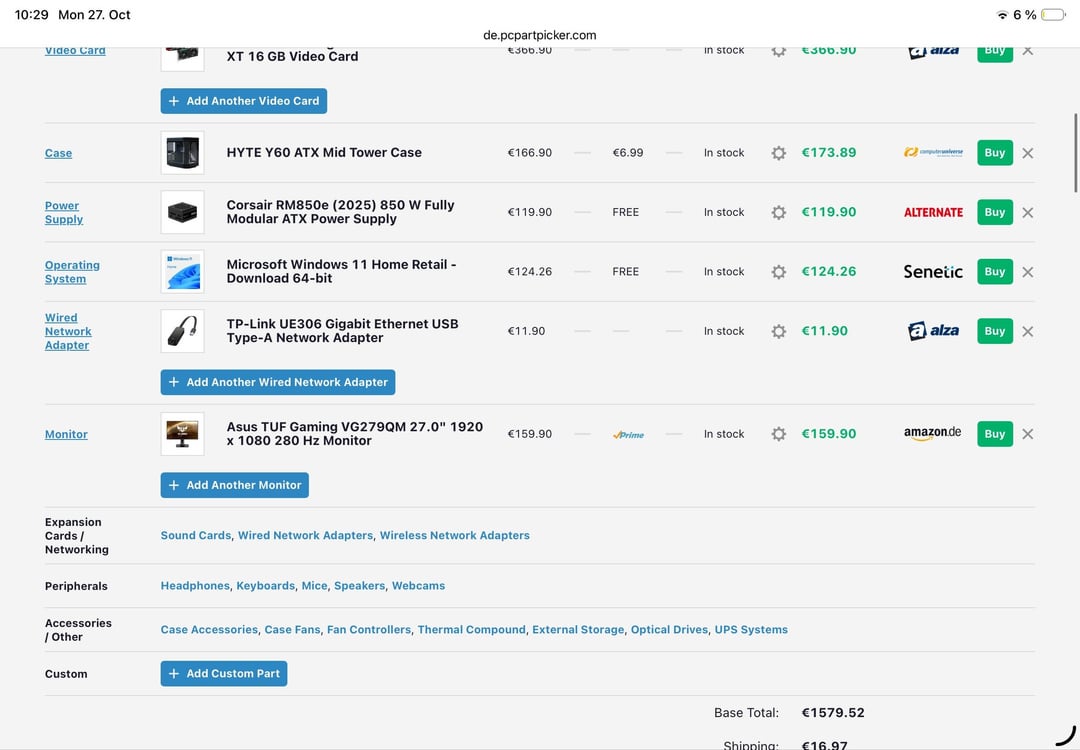1080x750 pixels.
Task: Click the TP-Link adapter product image
Action: 182,331
